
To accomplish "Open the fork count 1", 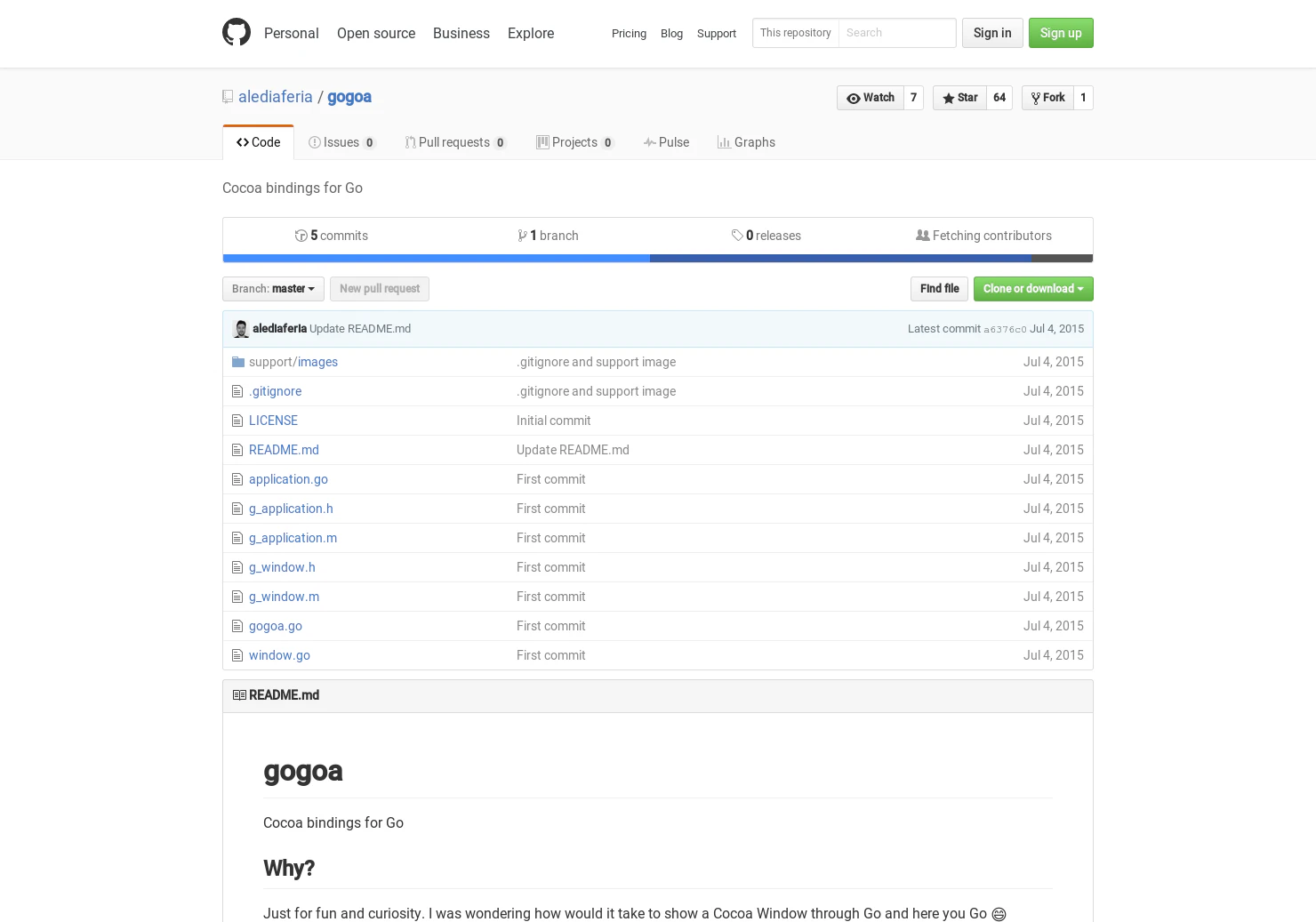I will [x=1083, y=98].
